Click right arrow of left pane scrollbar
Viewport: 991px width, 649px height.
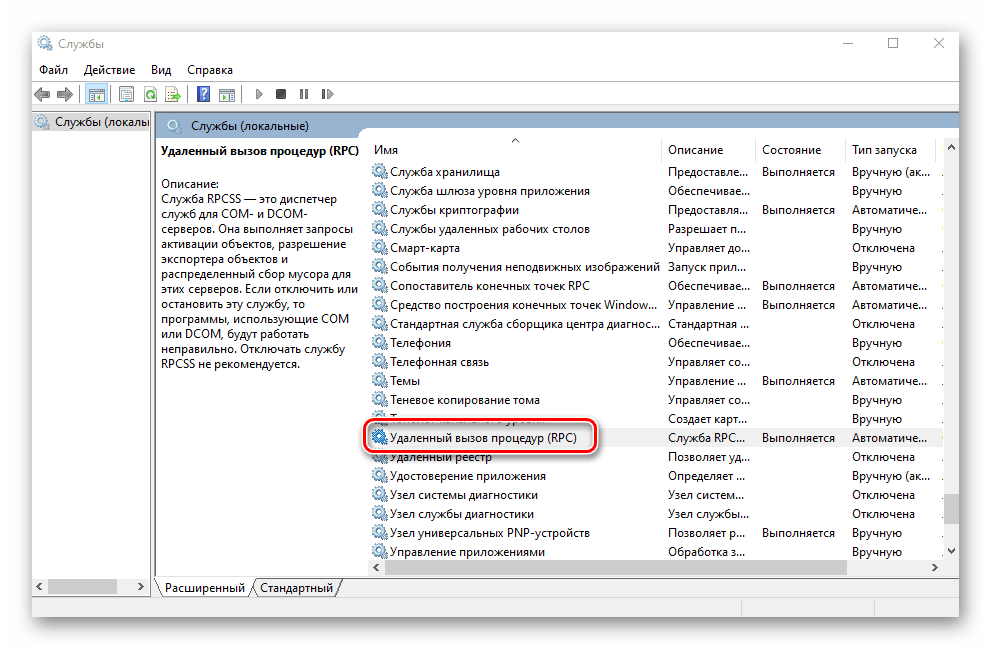(140, 586)
